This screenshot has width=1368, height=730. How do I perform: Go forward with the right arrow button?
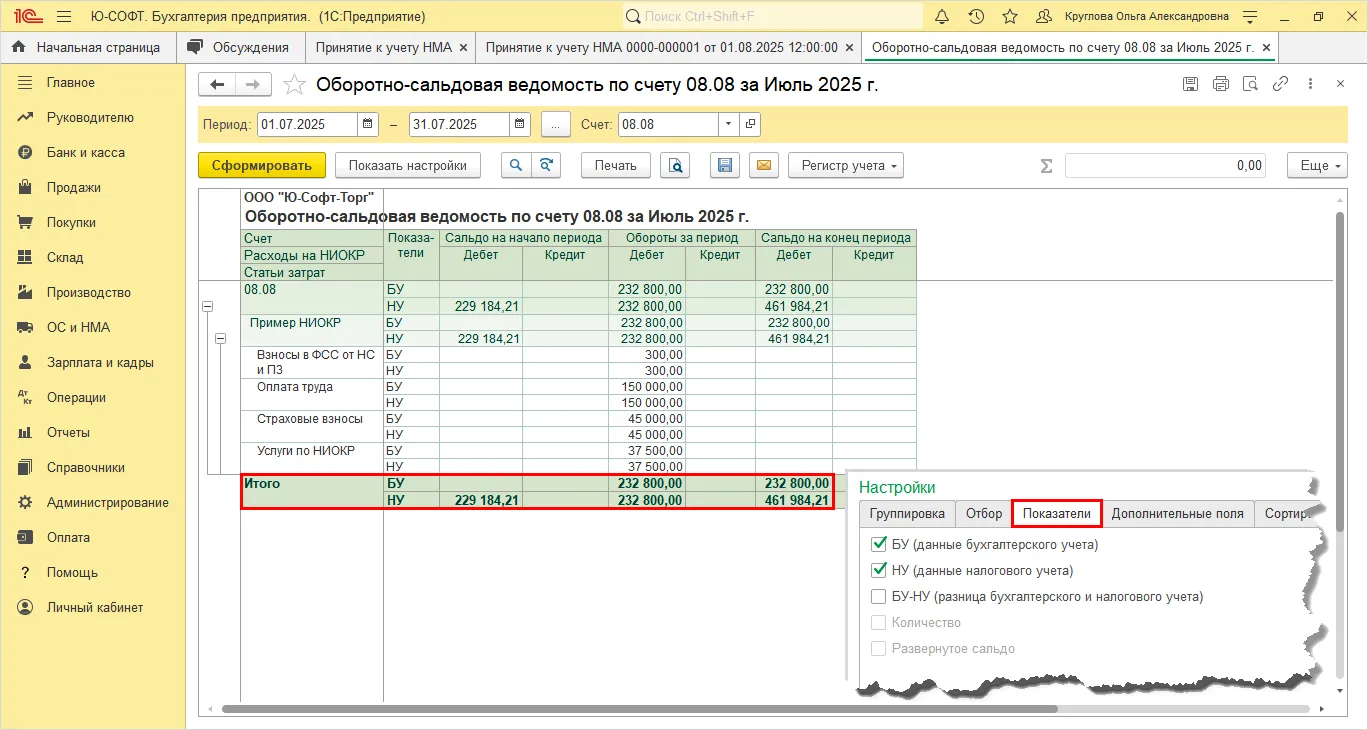coord(253,85)
